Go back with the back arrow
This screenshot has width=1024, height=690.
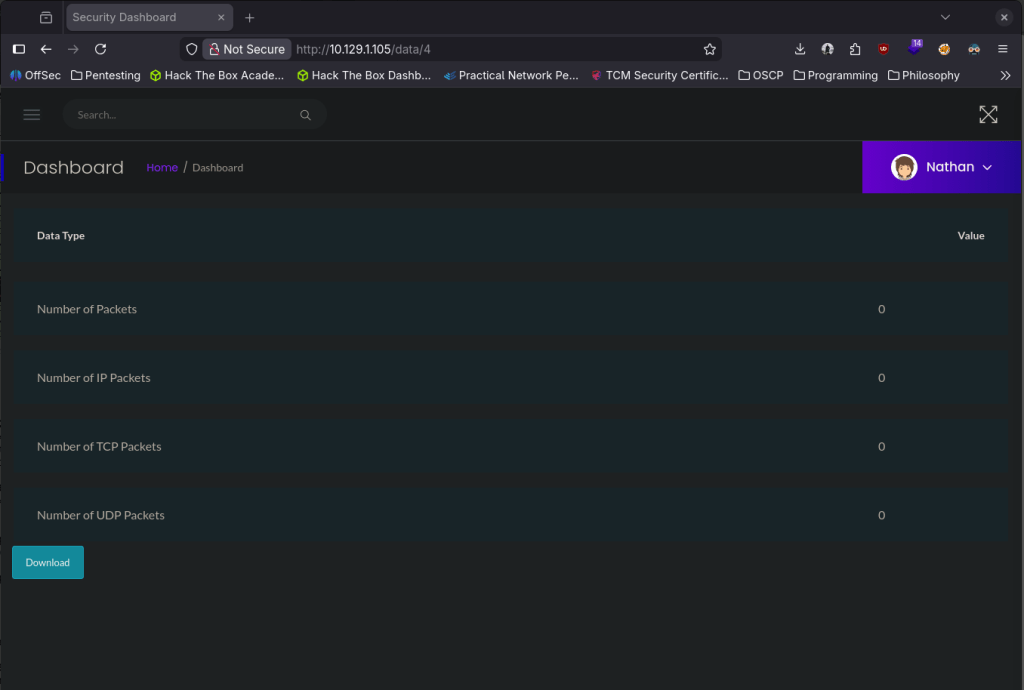coord(46,49)
